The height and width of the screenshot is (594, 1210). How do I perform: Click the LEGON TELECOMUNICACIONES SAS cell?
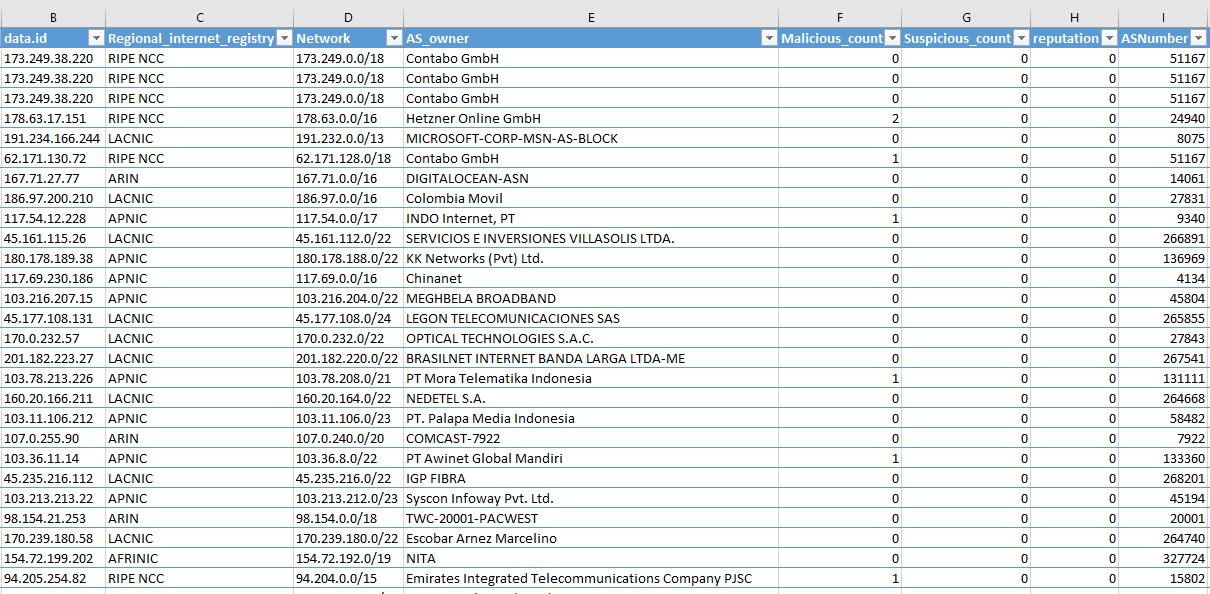click(591, 318)
